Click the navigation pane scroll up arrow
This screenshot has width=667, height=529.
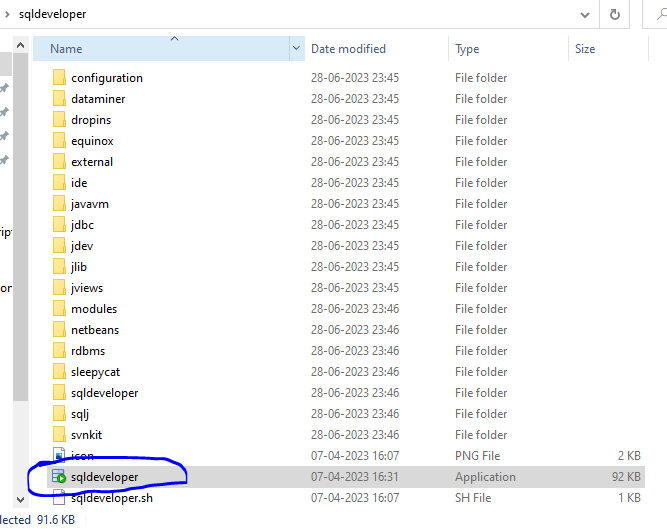coord(20,45)
